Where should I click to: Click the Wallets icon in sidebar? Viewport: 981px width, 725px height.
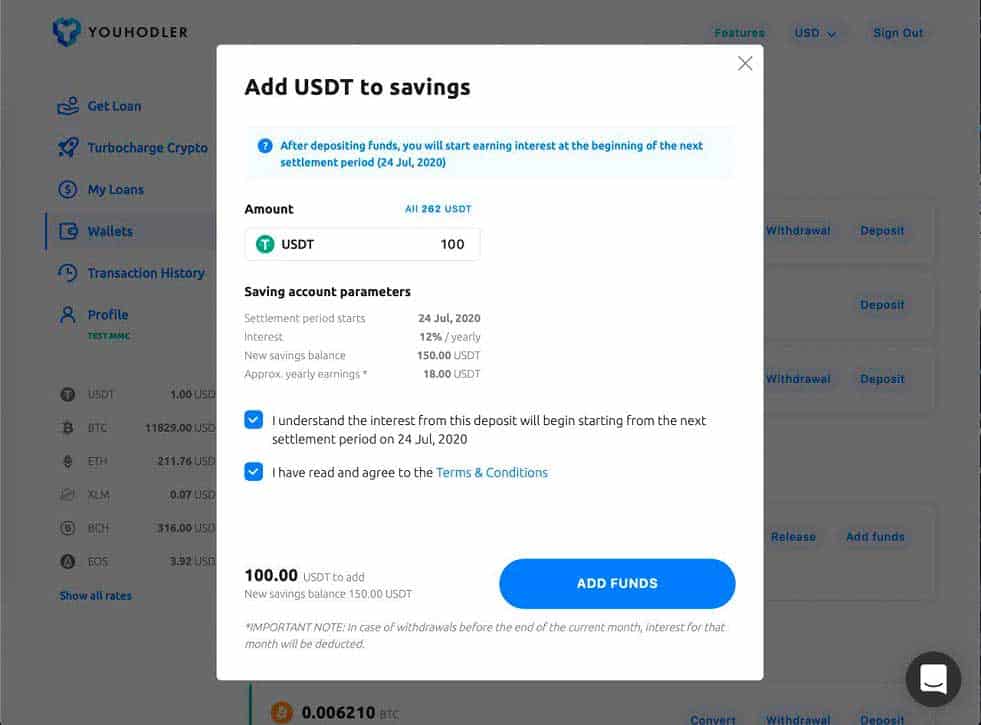[x=68, y=231]
